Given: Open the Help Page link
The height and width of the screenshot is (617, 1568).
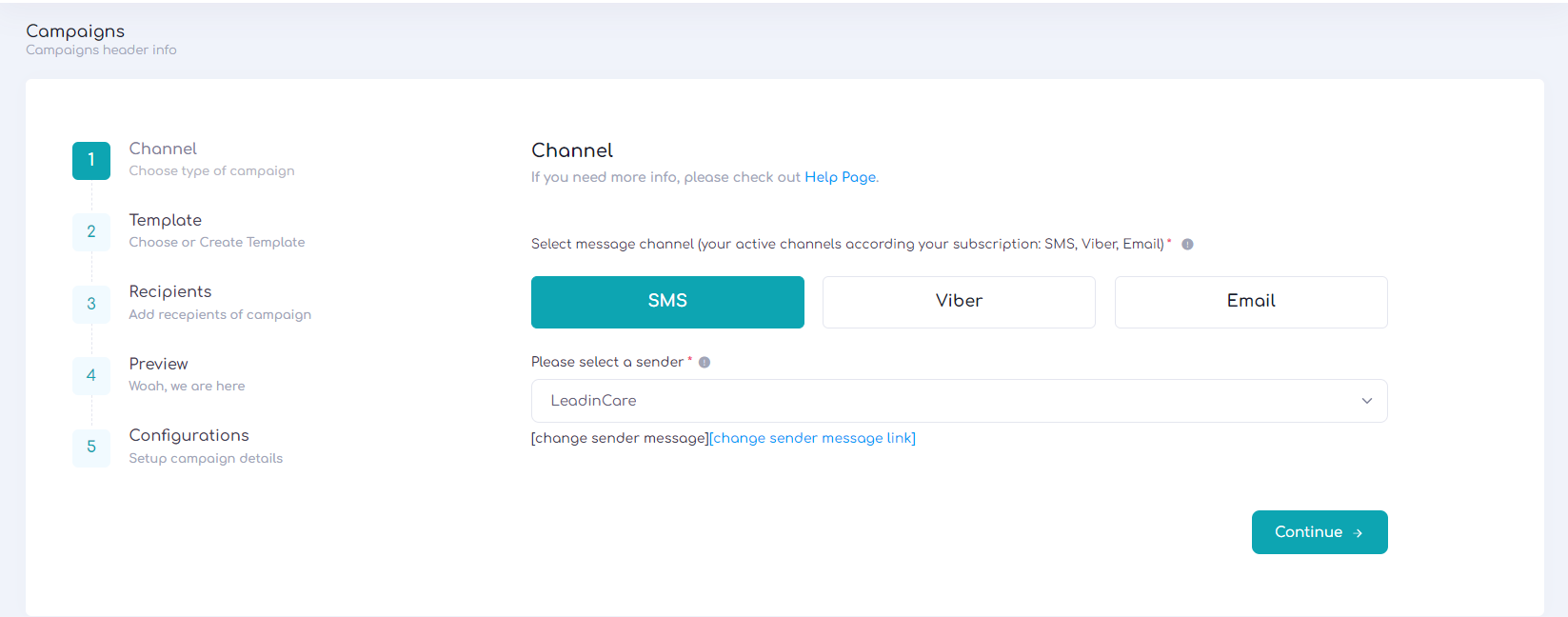Looking at the screenshot, I should (840, 177).
